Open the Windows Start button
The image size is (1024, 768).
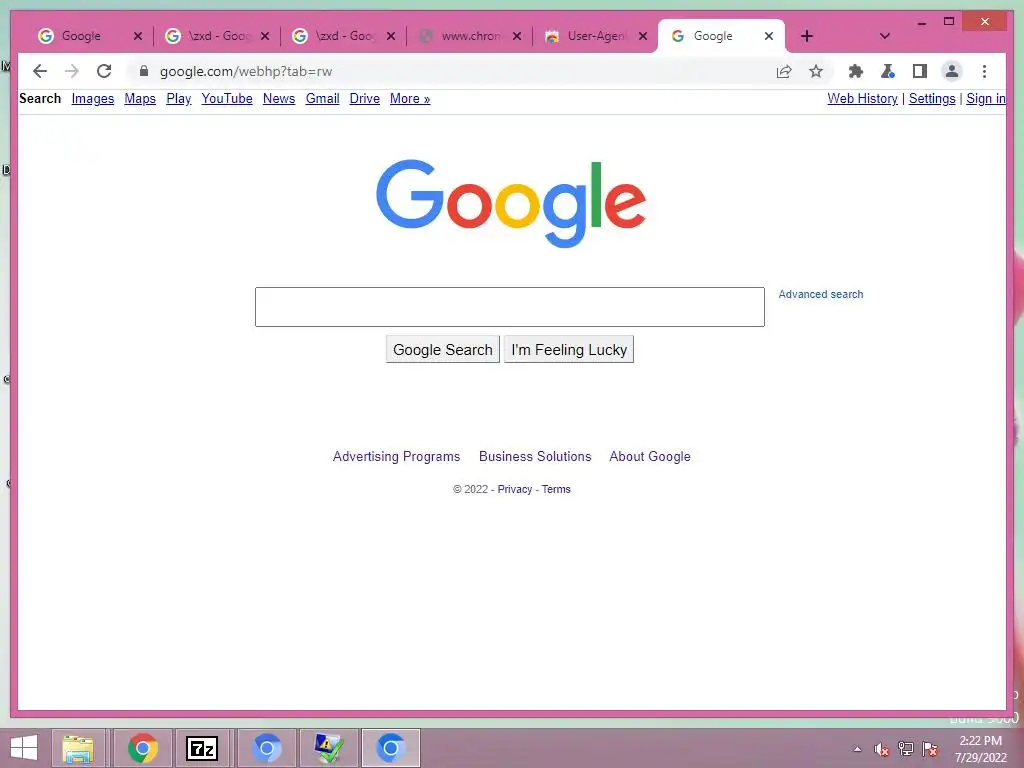click(24, 748)
